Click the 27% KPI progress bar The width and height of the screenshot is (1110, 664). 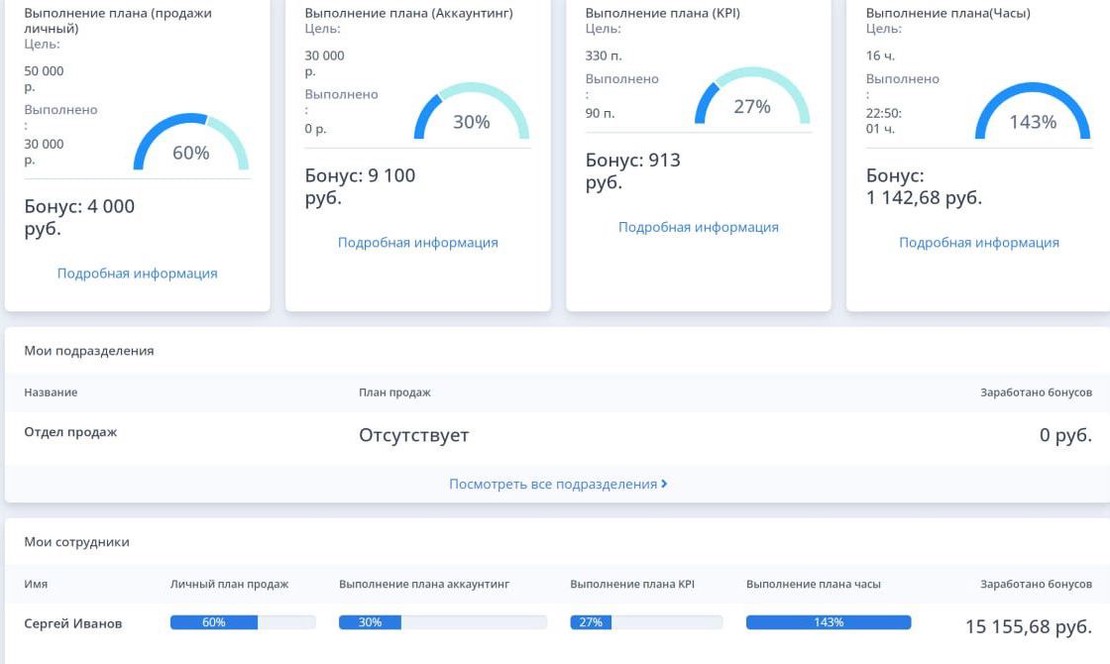(646, 622)
